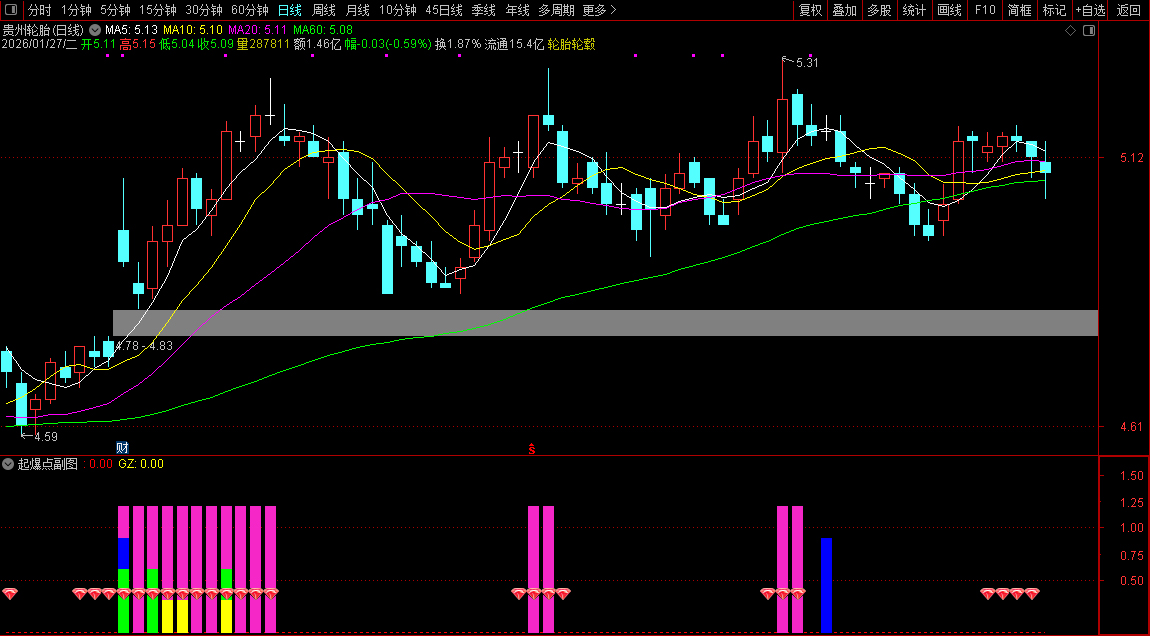Screen dimensions: 1150x636
Task: Select the 日线 daily chart tab
Action: tap(290, 10)
